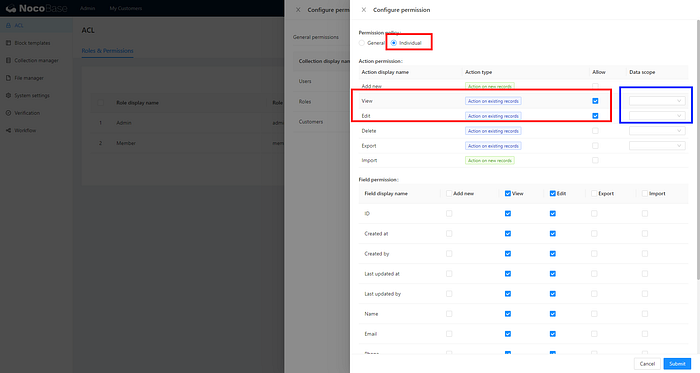
Task: Toggle the Add new field column checkbox
Action: point(449,194)
